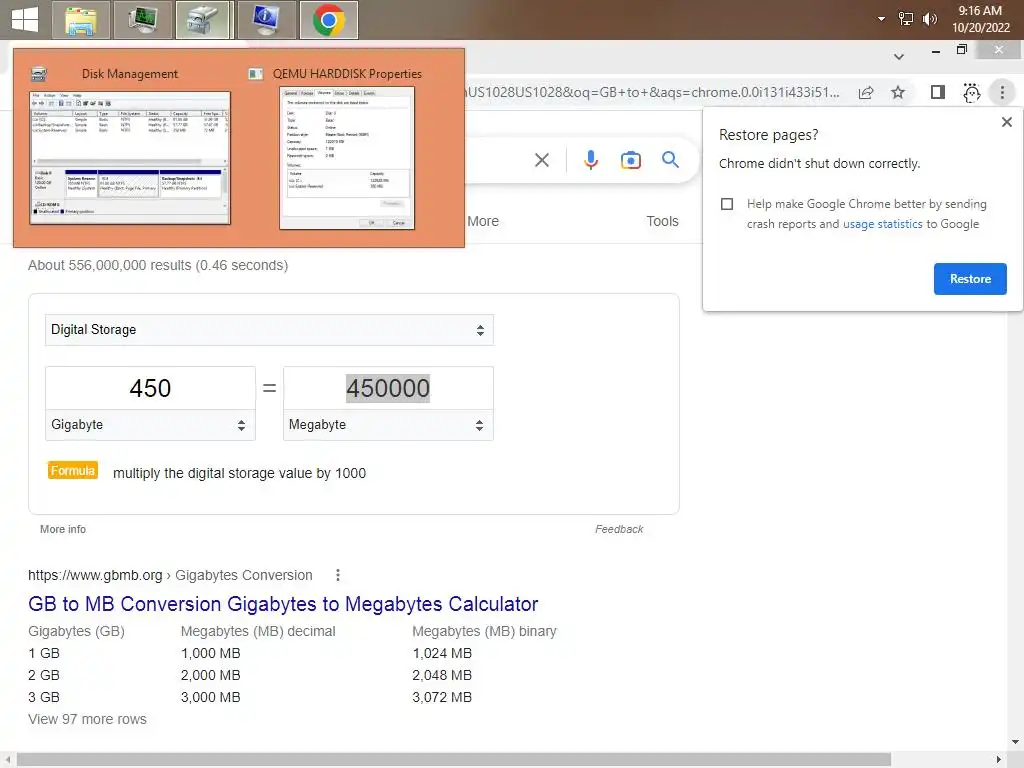Screen dimensions: 1024x768
Task: Search by image with the camera icon
Action: click(631, 160)
